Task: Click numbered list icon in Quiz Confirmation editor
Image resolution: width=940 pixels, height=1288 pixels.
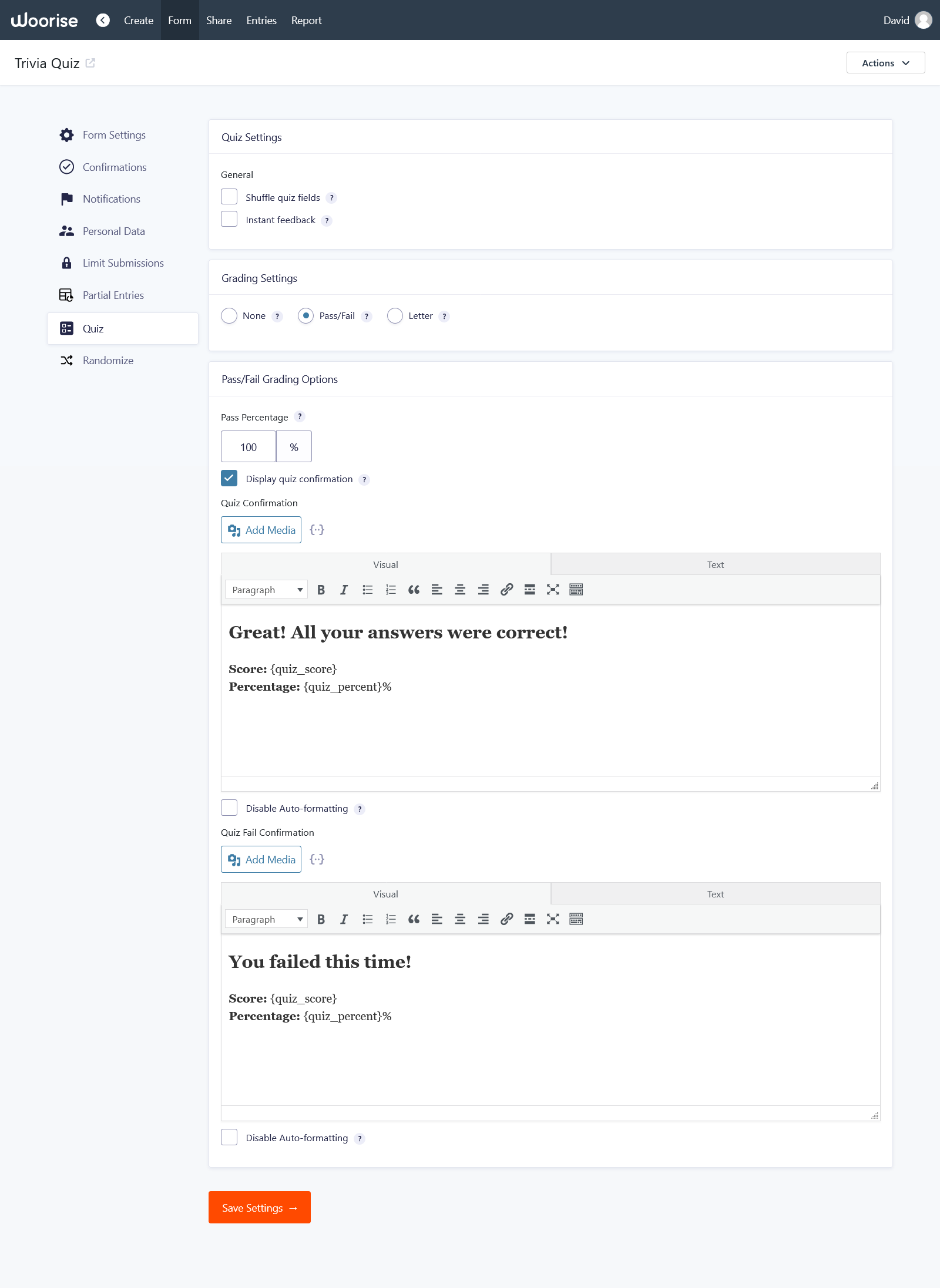Action: tap(391, 590)
